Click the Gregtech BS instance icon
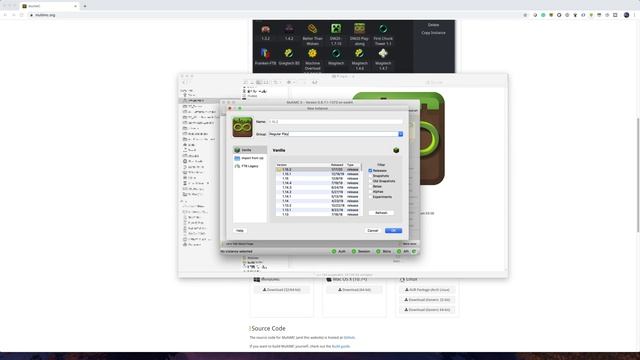 [289, 53]
